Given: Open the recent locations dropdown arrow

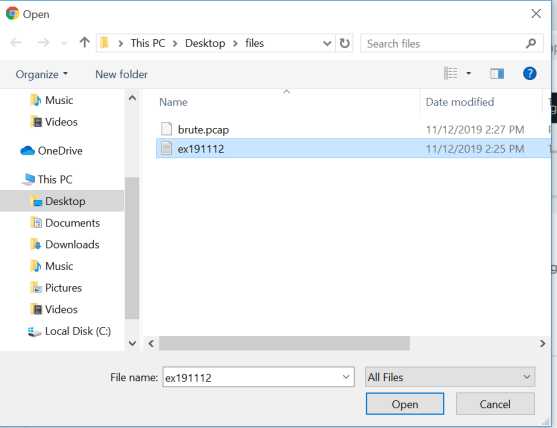Looking at the screenshot, I should [x=64, y=43].
